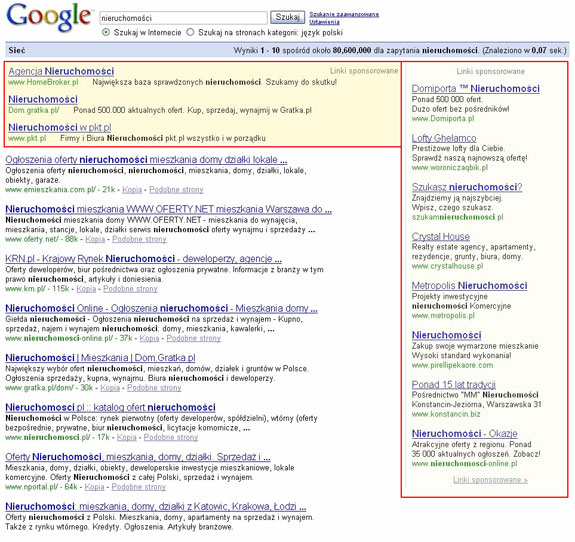
Task: Open Podobne strony for emieszkania.com.pl result
Action: coord(176,190)
